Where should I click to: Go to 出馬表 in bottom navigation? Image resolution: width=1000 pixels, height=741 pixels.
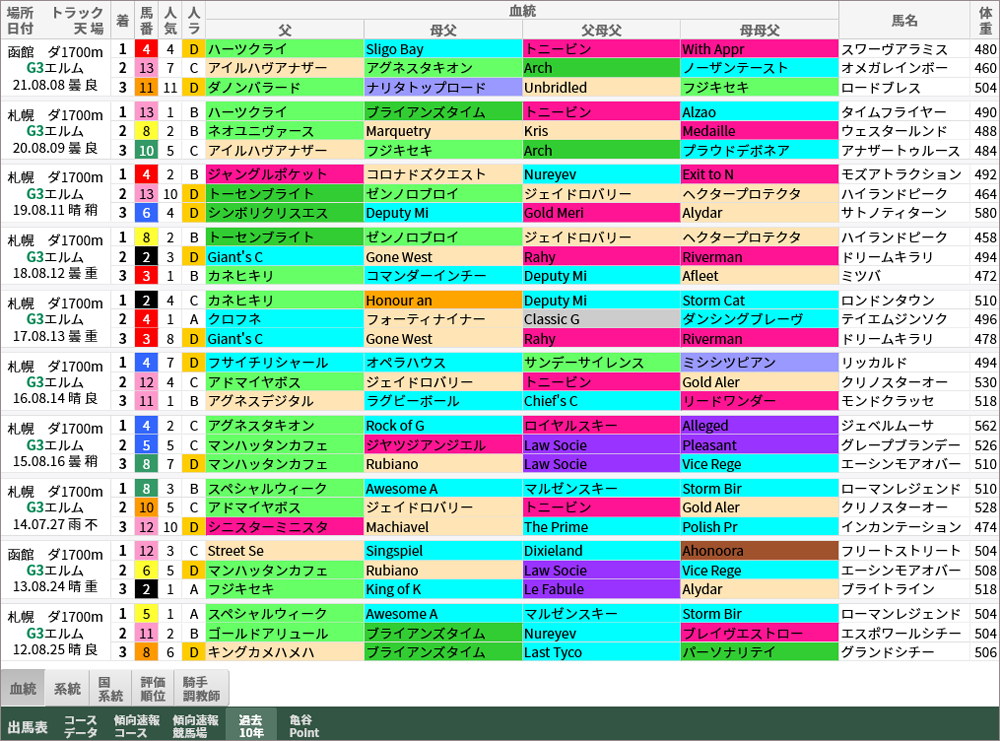click(x=27, y=726)
